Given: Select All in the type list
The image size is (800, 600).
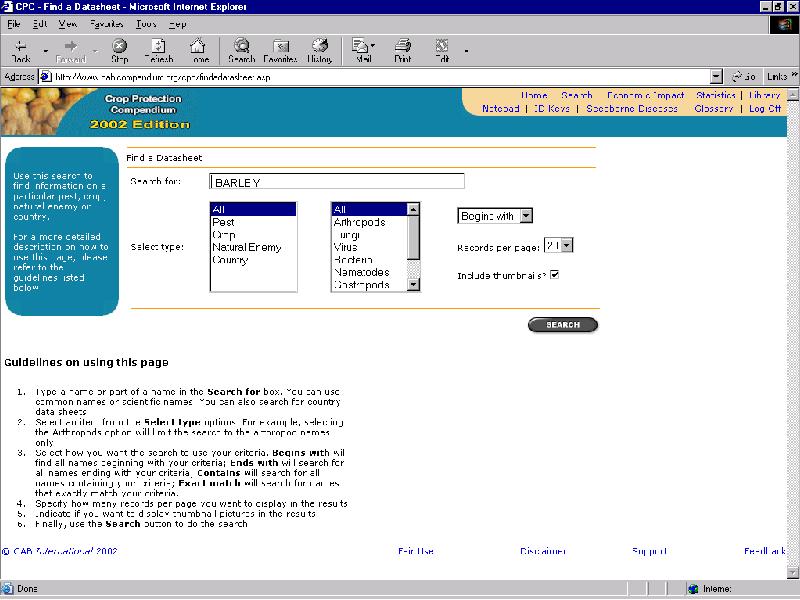Looking at the screenshot, I should (253, 209).
